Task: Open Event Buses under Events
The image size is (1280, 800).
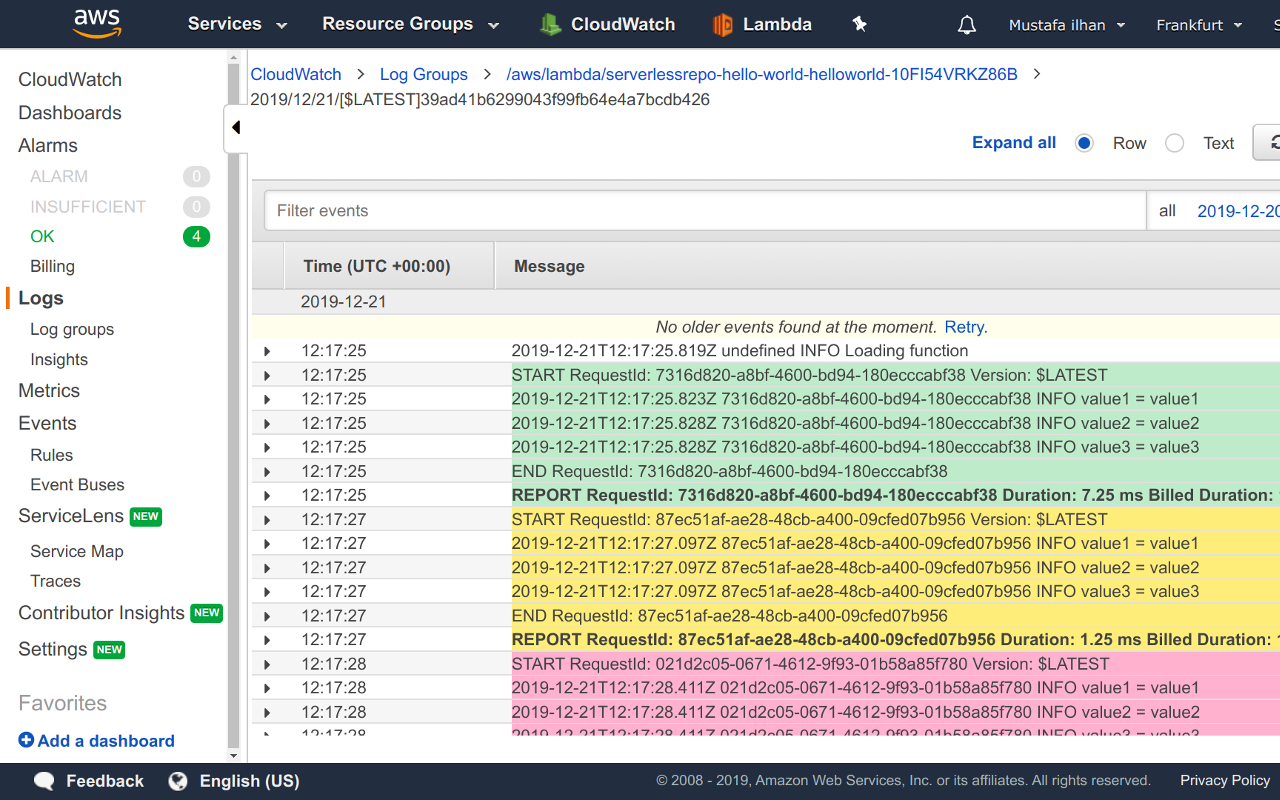Action: coord(77,485)
